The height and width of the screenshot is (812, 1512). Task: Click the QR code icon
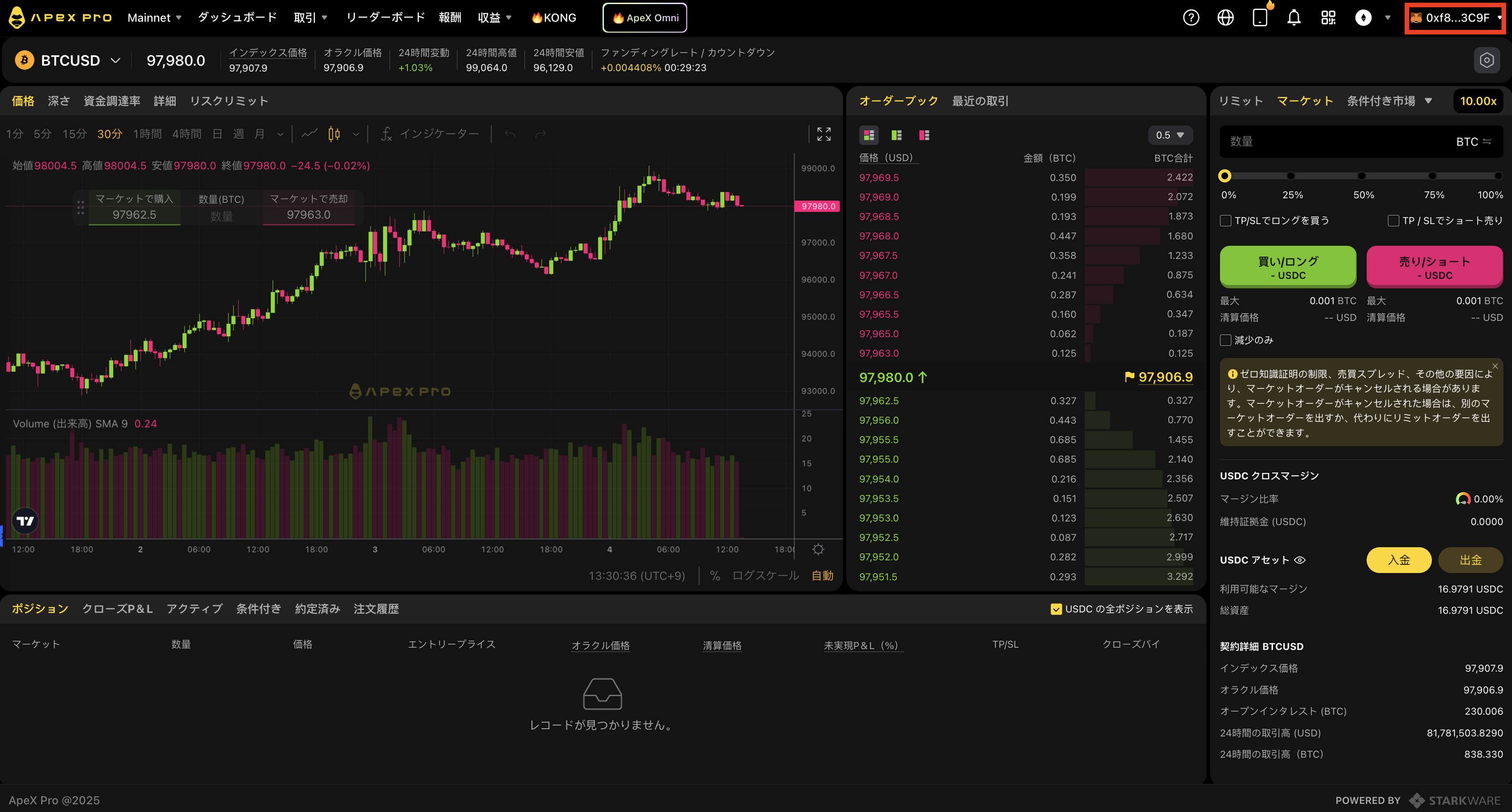pyautogui.click(x=1328, y=18)
